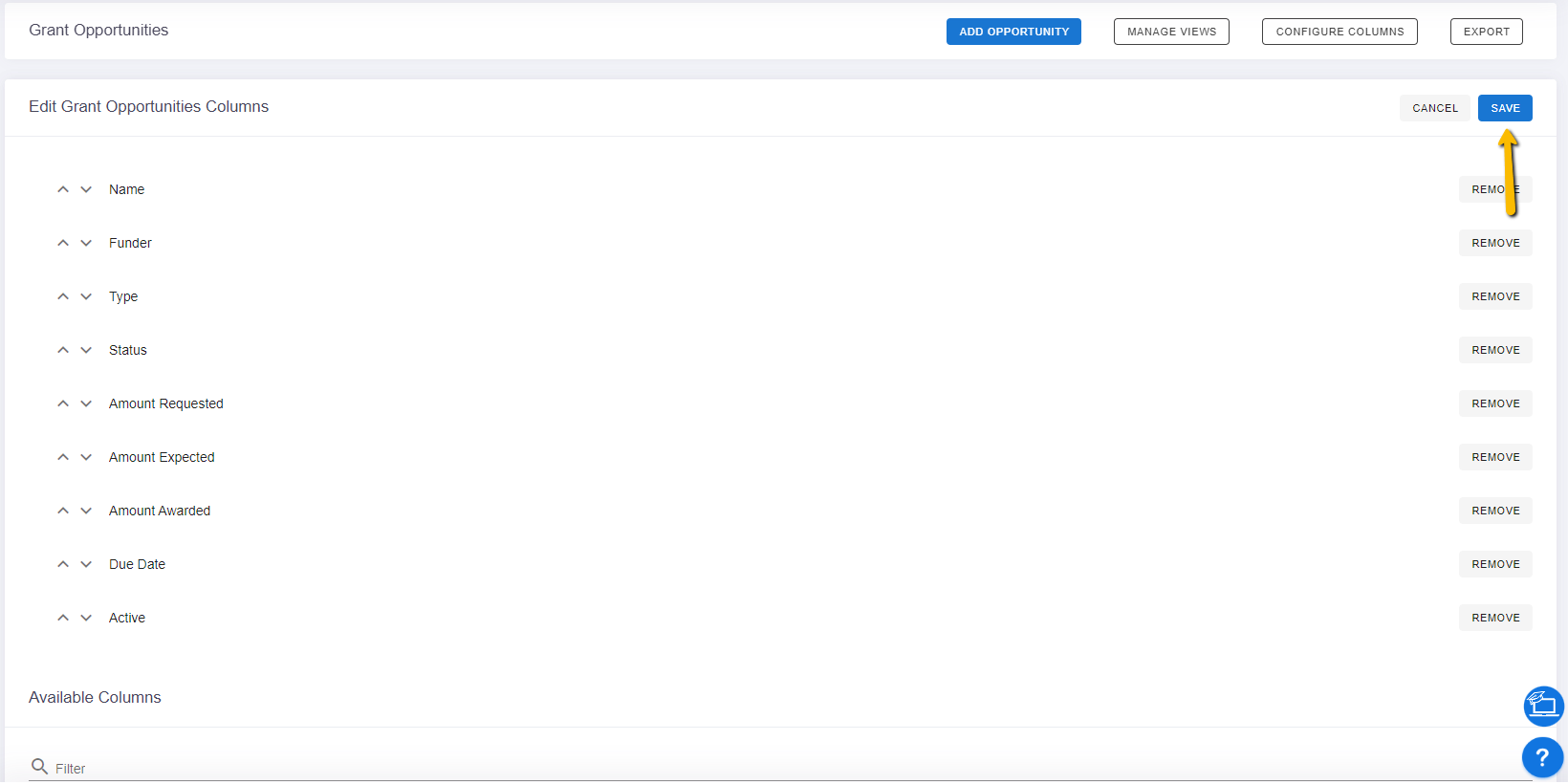The width and height of the screenshot is (1568, 784).
Task: Remove the Amount Requested column
Action: click(1495, 403)
